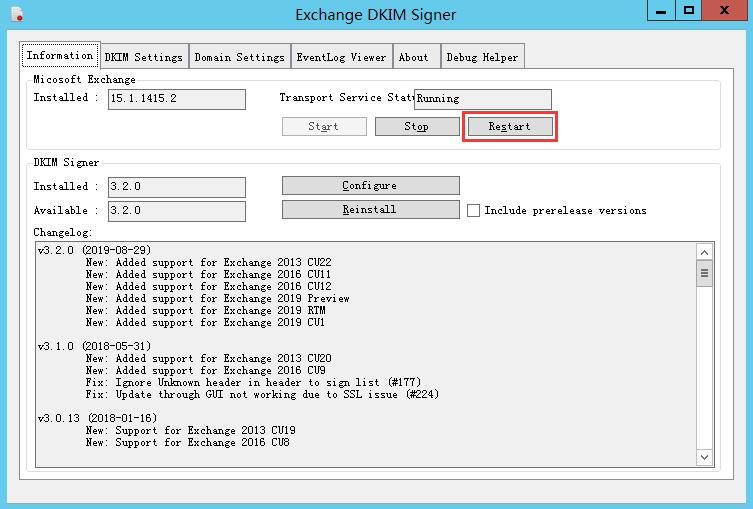Click the DKIM Signer installed version field
The image size is (753, 509).
coord(174,187)
